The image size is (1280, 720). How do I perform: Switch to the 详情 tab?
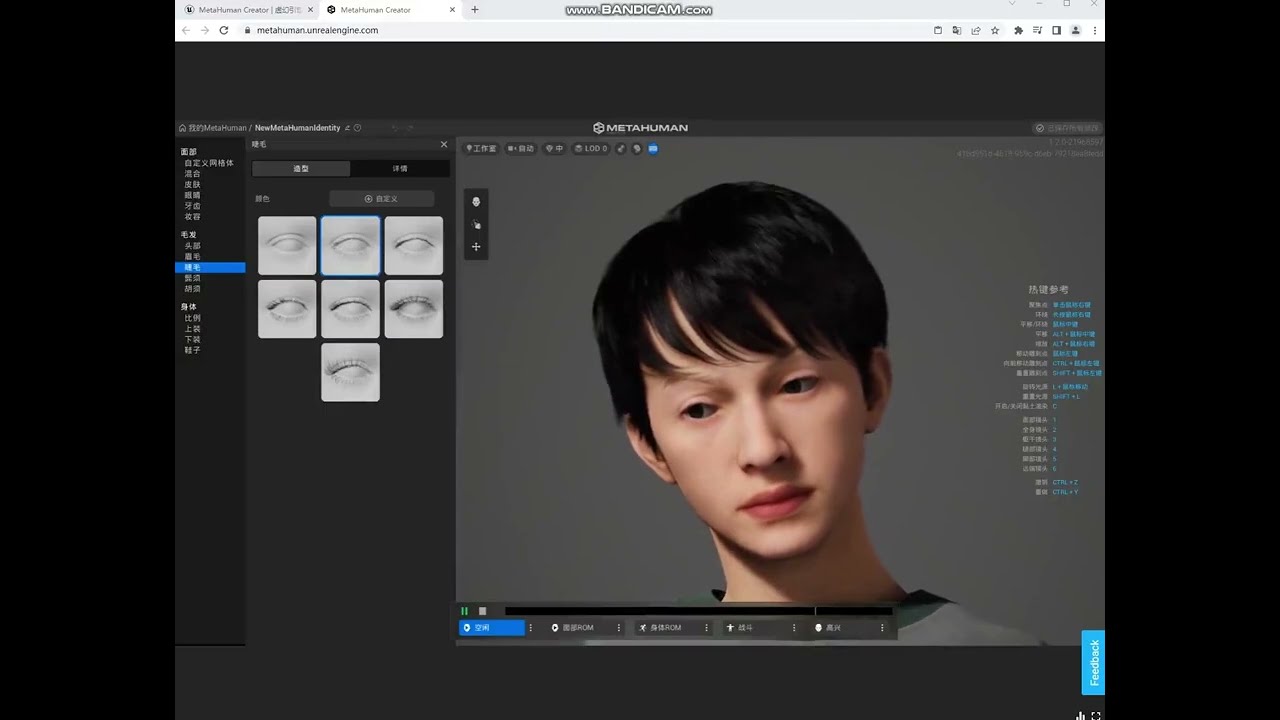pos(400,169)
